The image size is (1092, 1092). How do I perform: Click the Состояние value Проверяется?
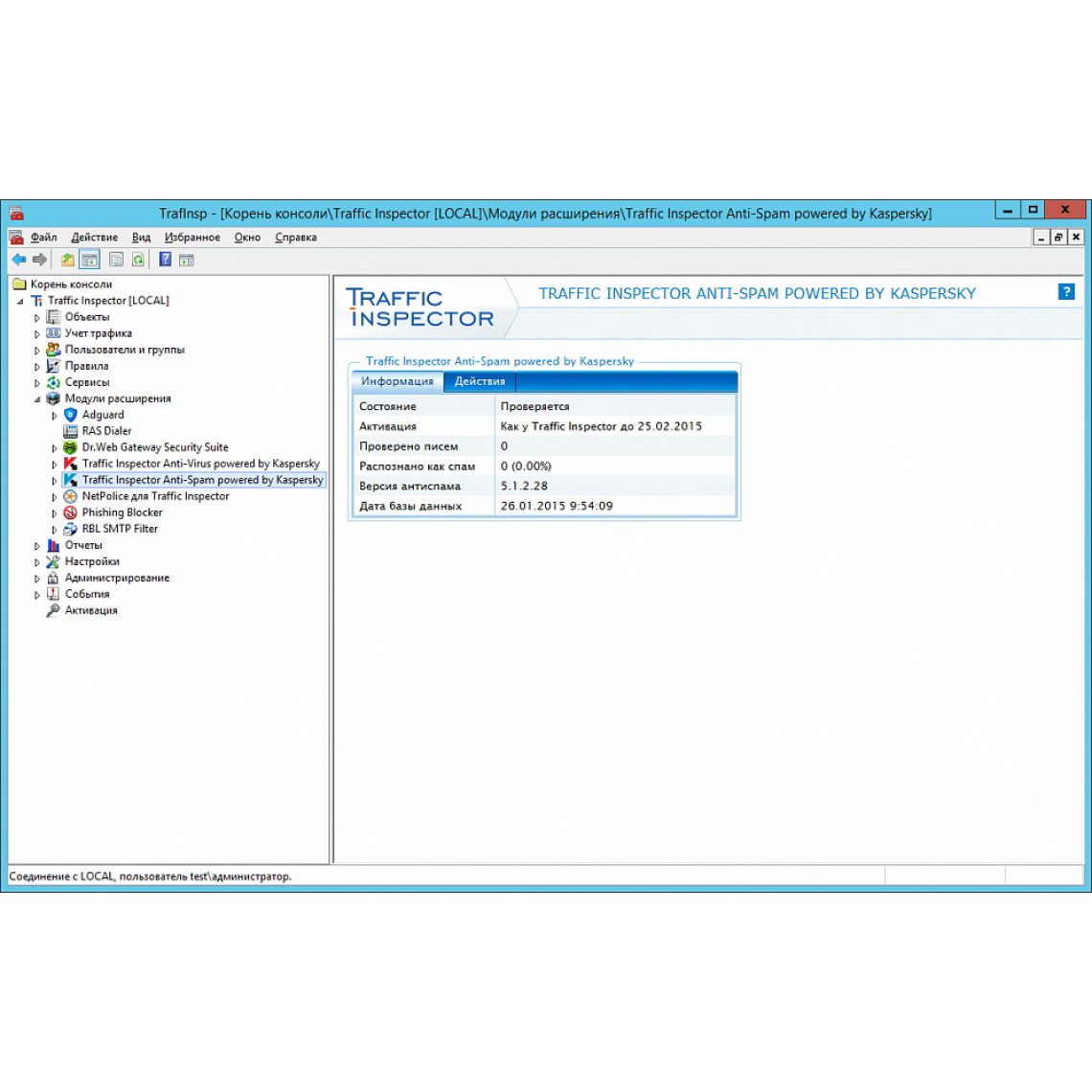pyautogui.click(x=535, y=406)
